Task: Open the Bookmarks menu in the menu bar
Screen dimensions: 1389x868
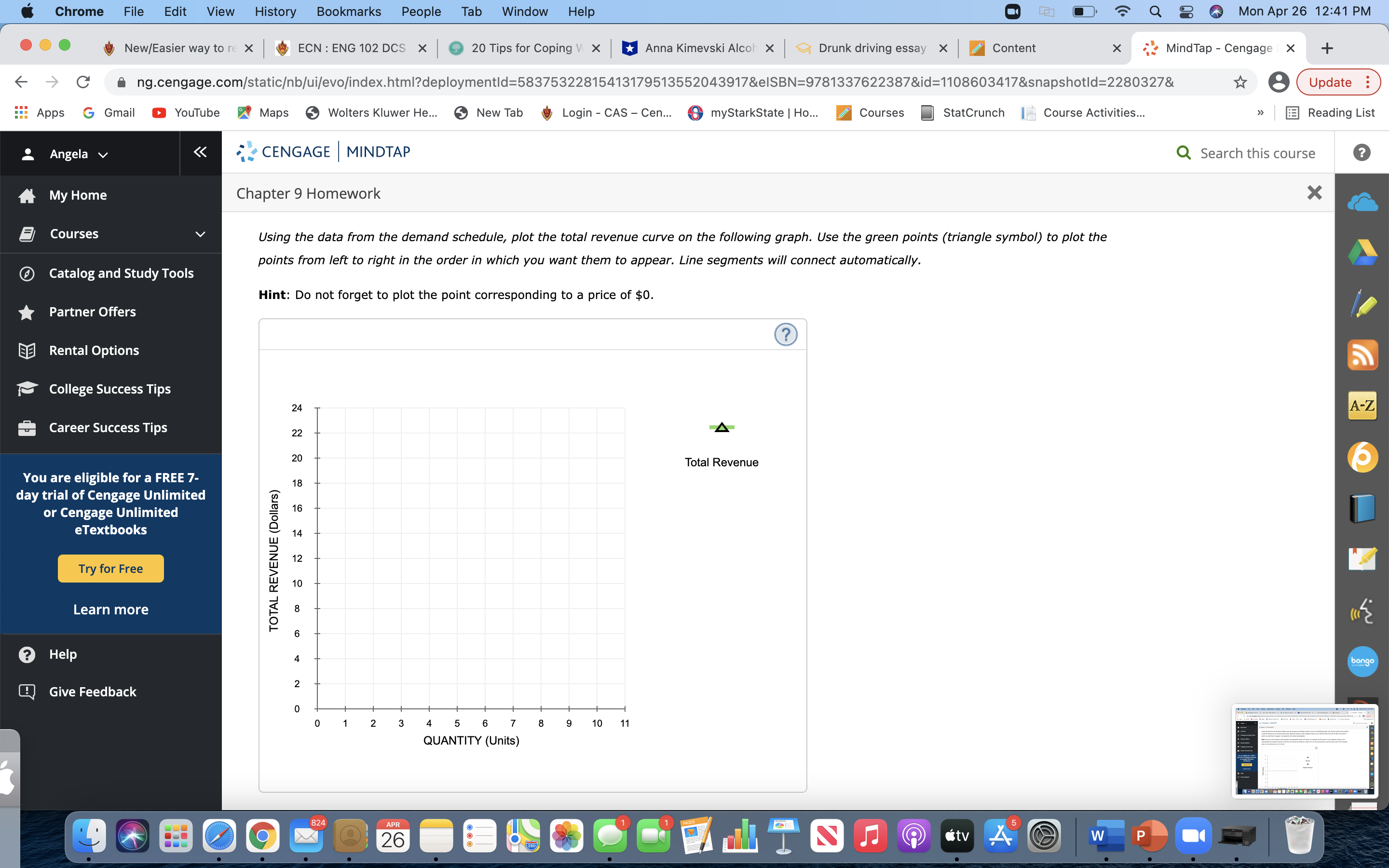Action: tap(348, 12)
